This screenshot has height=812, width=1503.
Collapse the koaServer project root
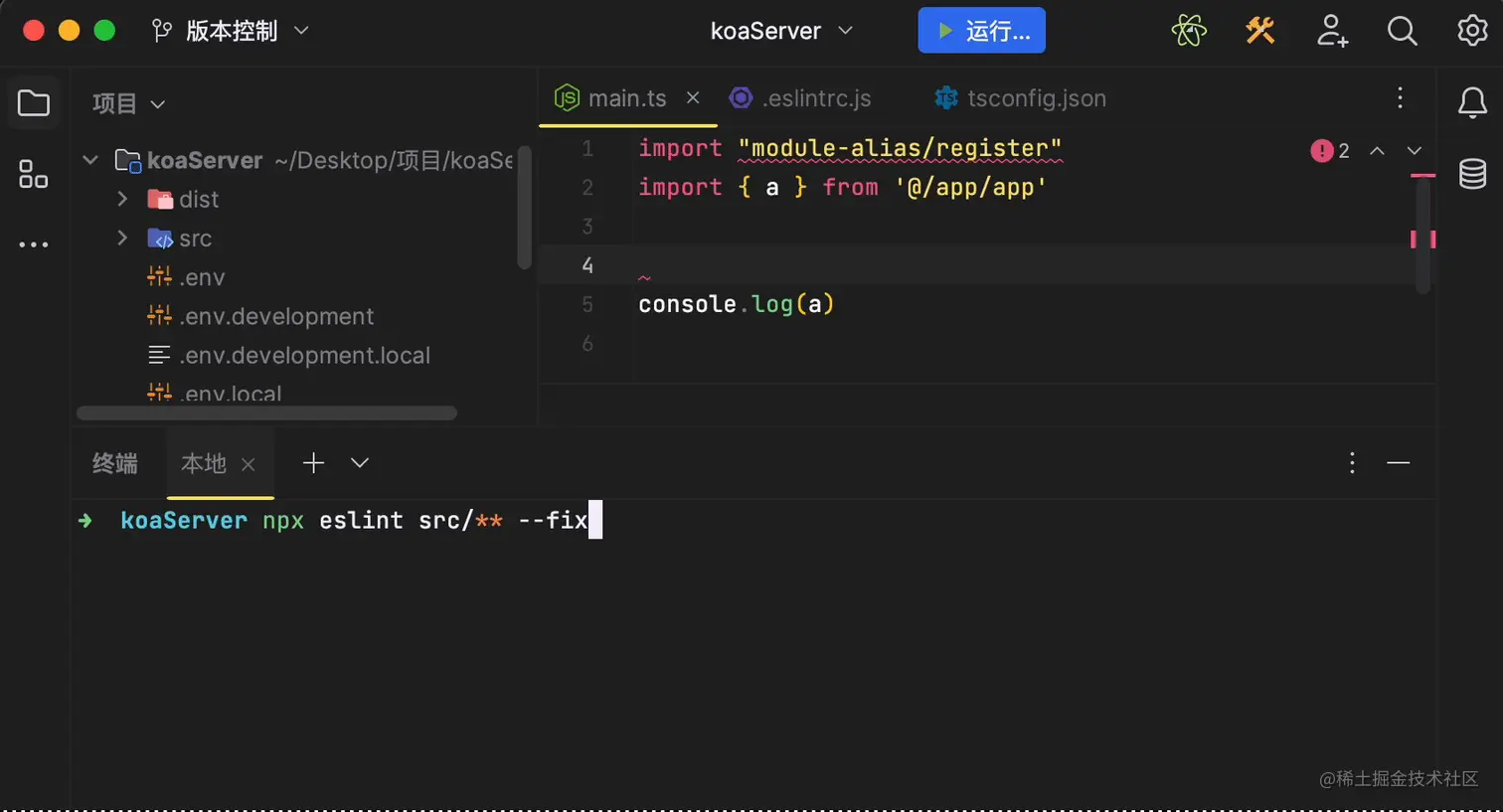coord(89,160)
